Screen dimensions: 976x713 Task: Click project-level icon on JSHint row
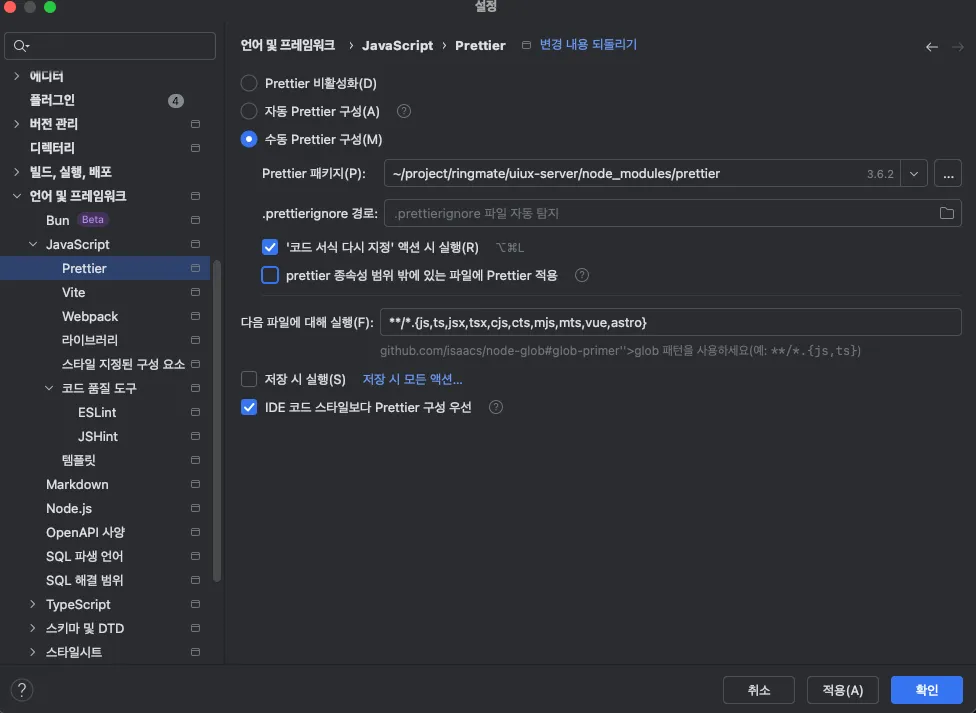pos(195,436)
